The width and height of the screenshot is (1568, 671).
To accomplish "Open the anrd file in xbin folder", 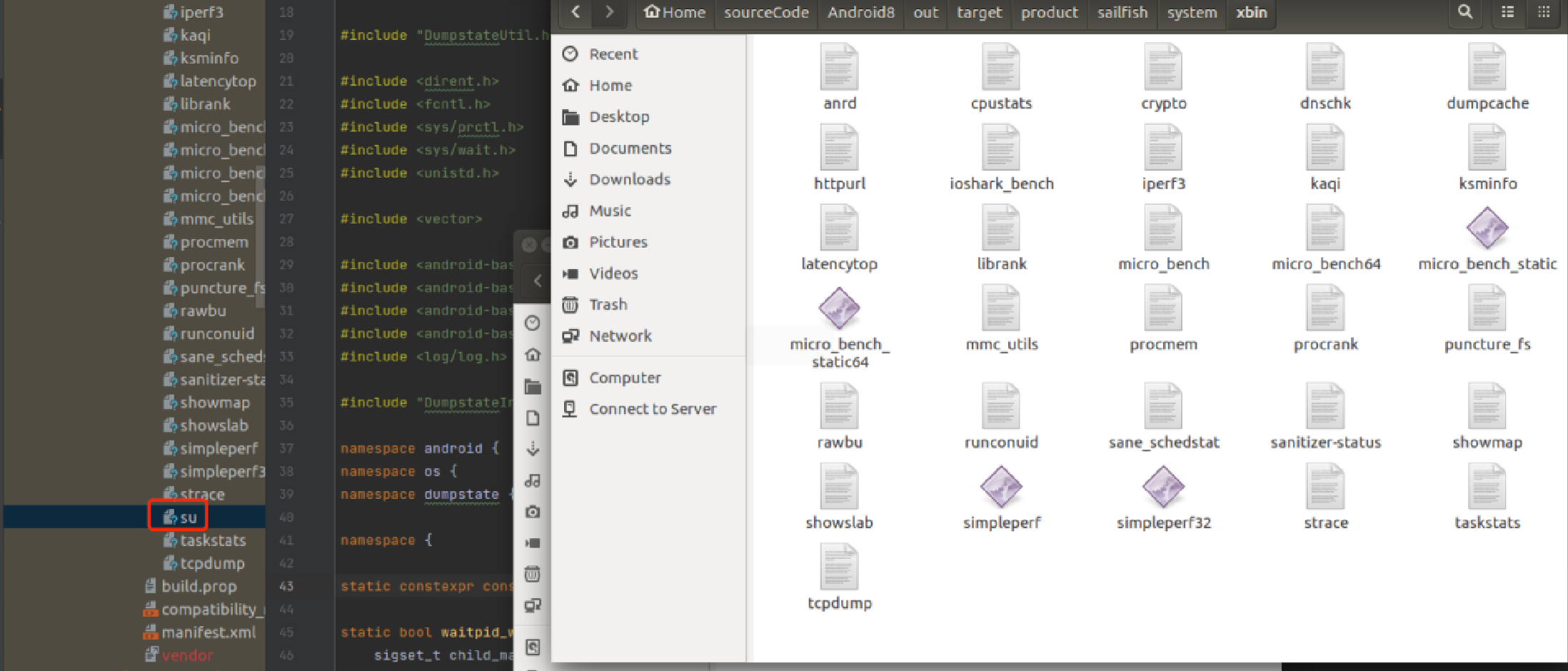I will 839,76.
